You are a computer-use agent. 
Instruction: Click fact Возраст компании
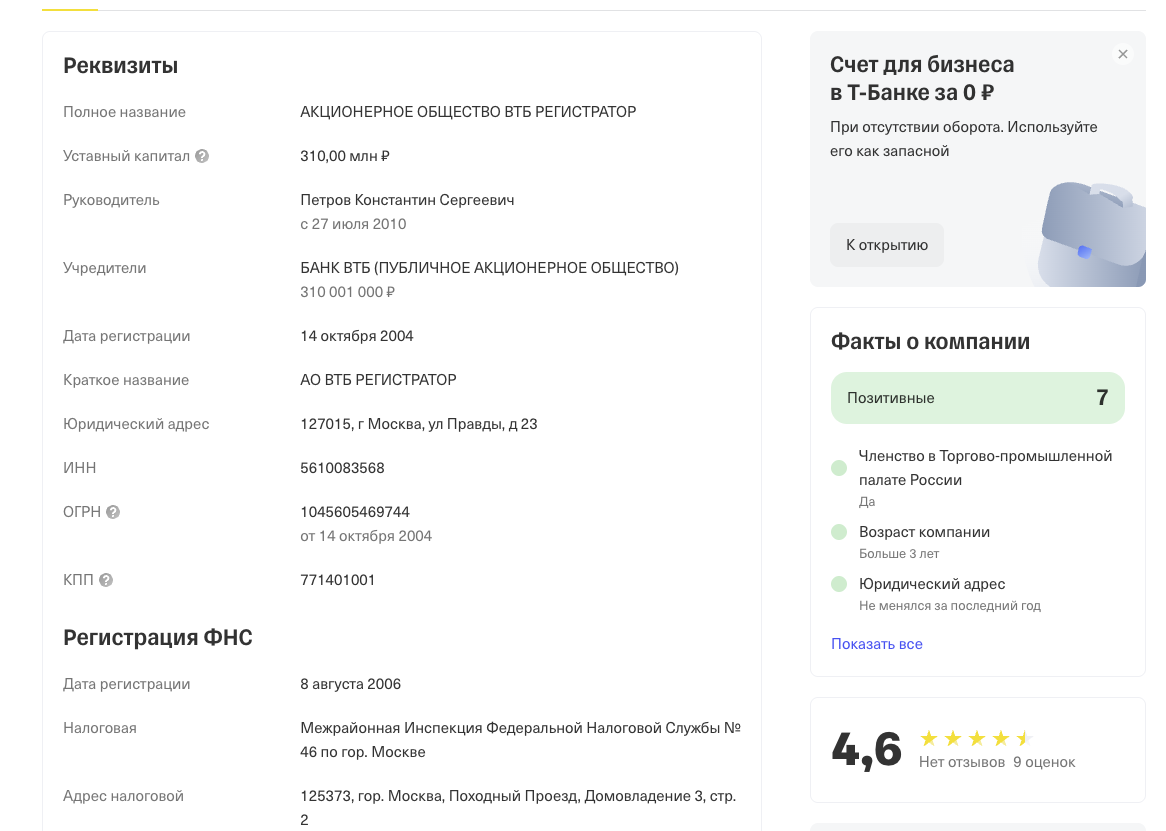click(924, 532)
